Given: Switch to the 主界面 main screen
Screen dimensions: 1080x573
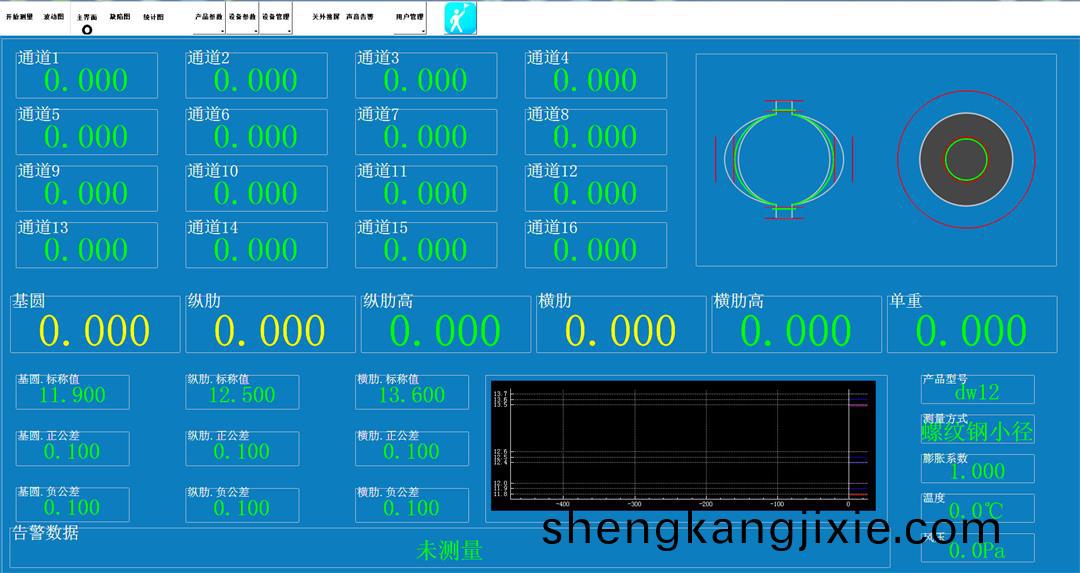Looking at the screenshot, I should (87, 17).
